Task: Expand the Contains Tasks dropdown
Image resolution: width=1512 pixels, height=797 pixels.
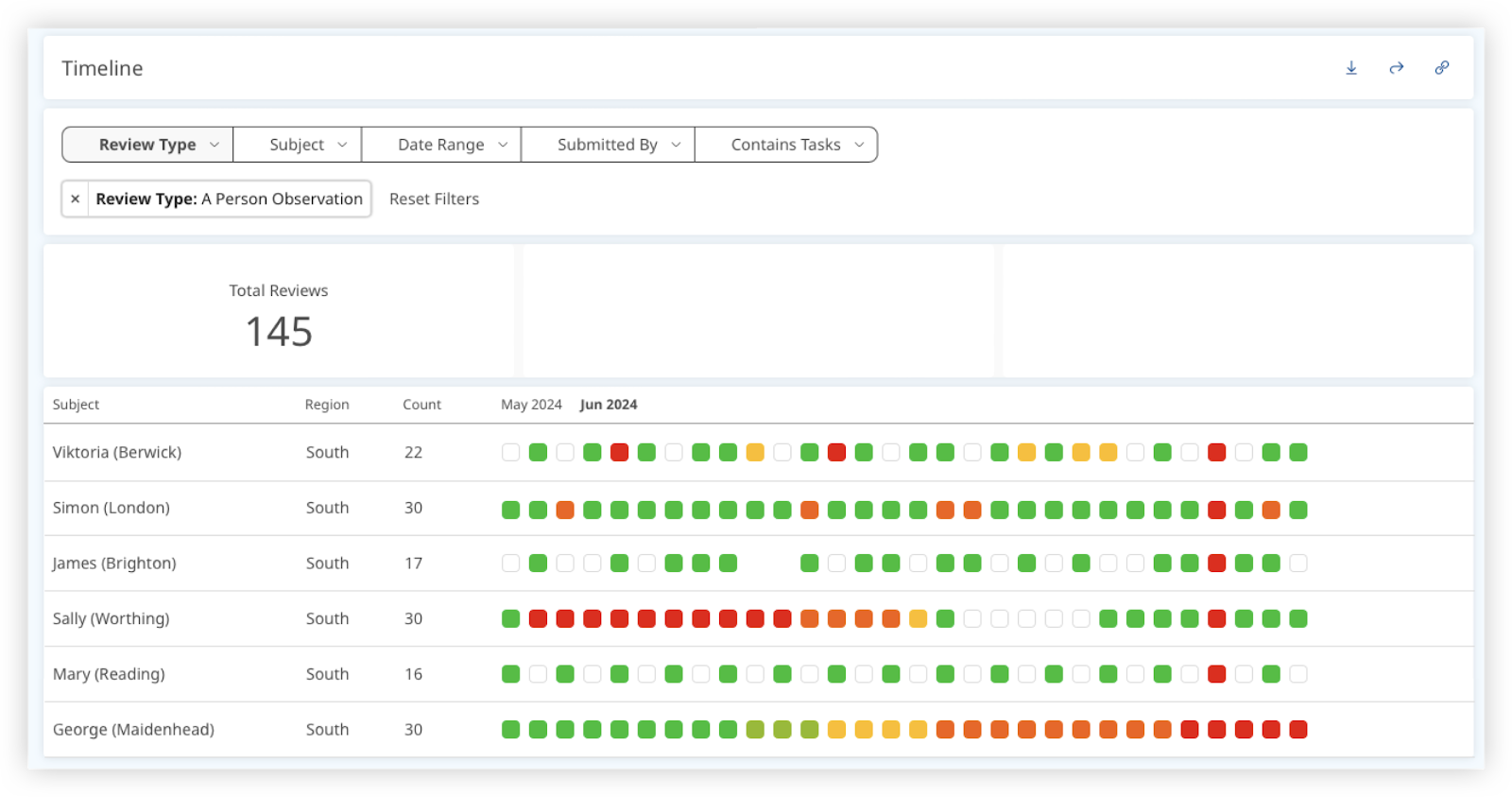Action: [786, 145]
